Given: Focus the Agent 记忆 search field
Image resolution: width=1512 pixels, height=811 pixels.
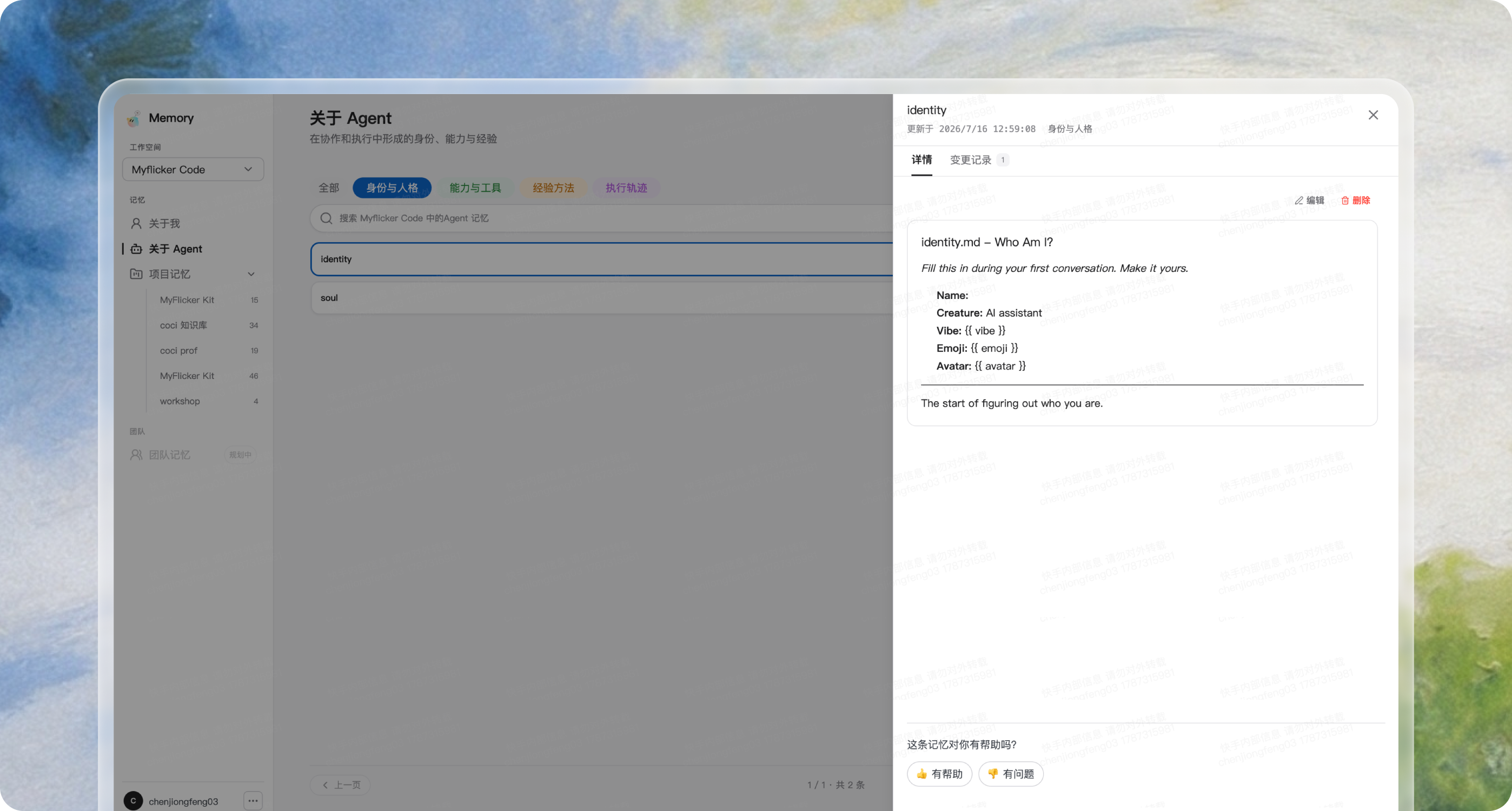Looking at the screenshot, I should pyautogui.click(x=602, y=218).
